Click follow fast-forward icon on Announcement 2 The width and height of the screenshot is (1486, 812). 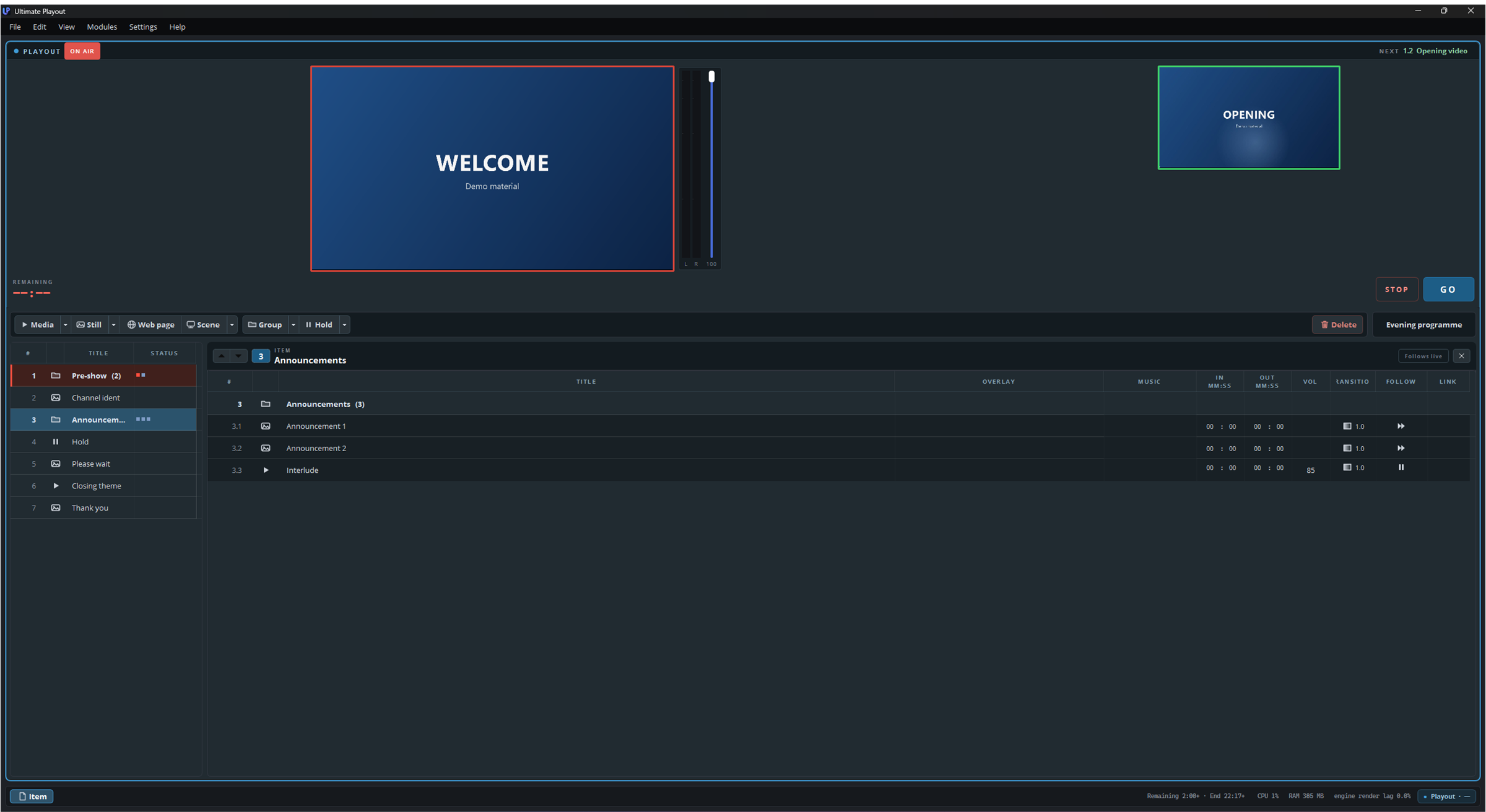pyautogui.click(x=1401, y=448)
